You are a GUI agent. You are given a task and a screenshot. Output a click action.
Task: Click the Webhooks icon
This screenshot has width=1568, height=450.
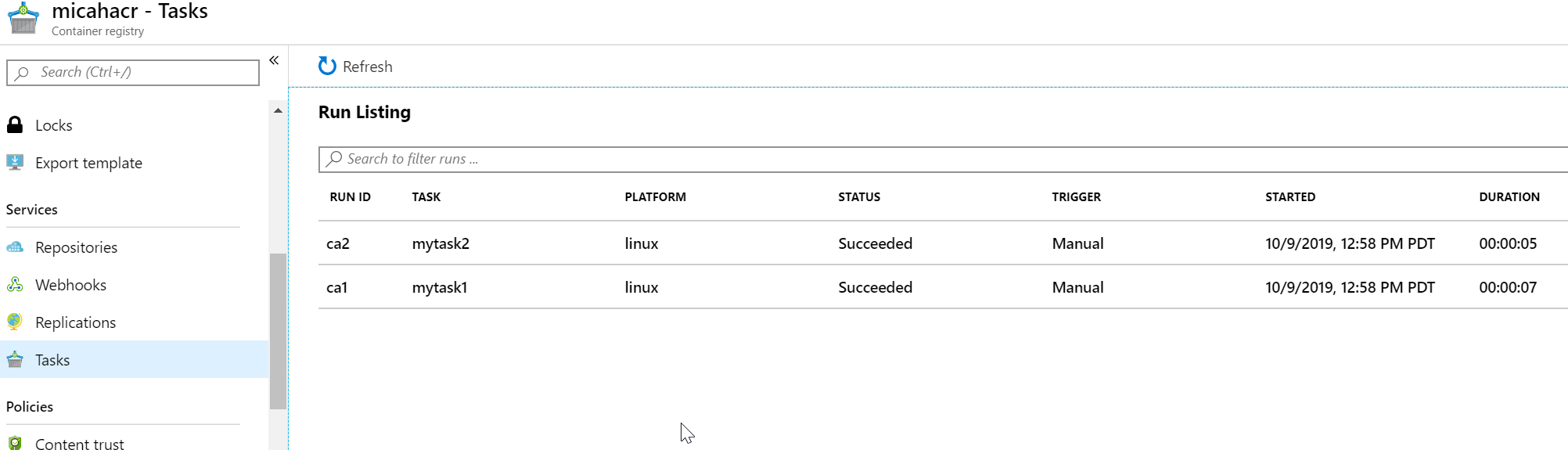tap(15, 285)
